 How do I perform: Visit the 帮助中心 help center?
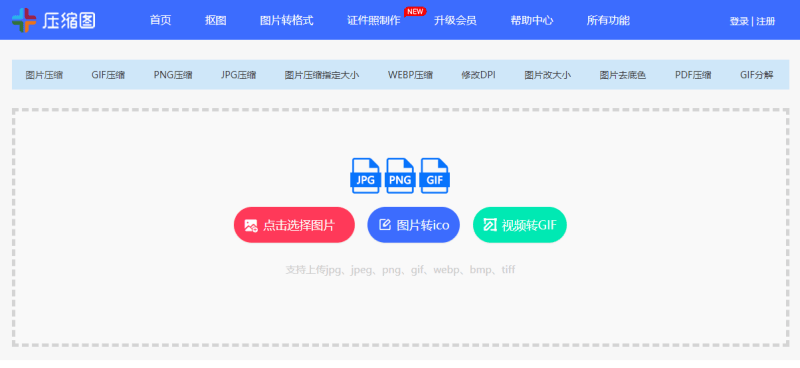click(532, 20)
